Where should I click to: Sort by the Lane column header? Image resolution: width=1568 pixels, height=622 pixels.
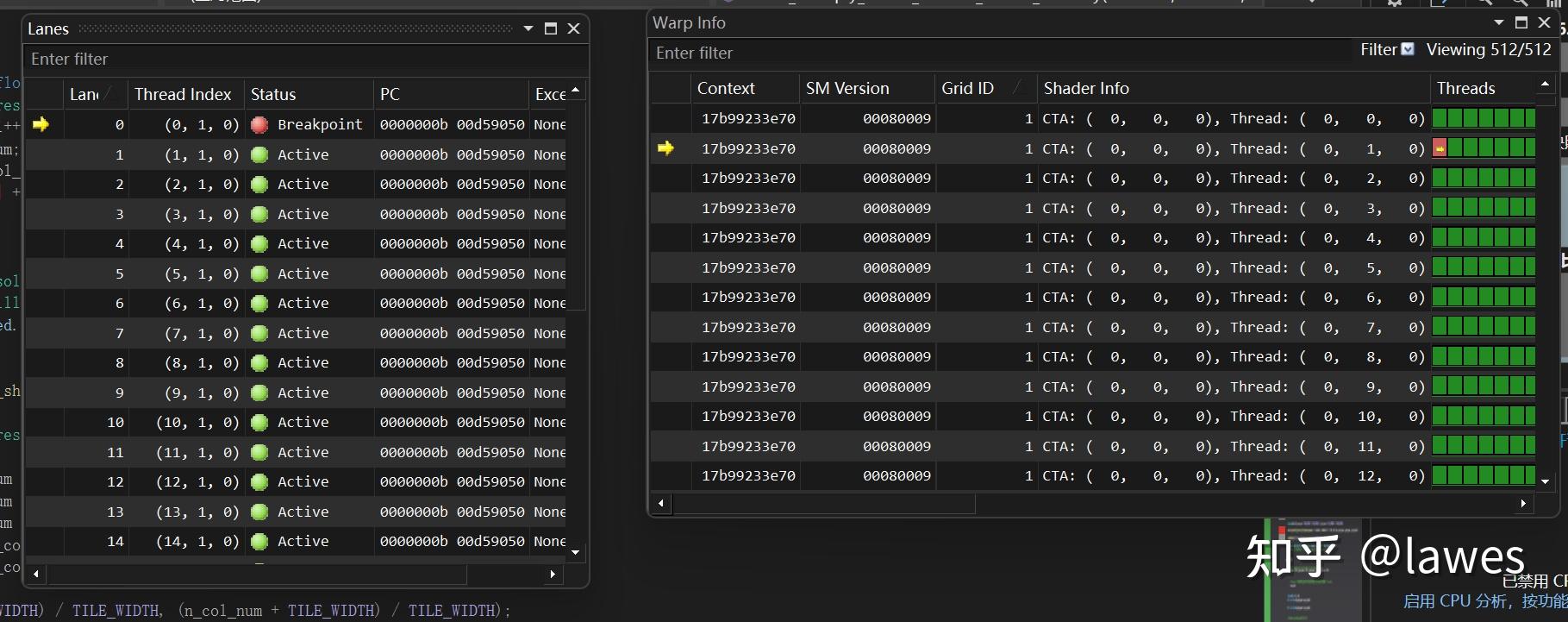pos(84,94)
